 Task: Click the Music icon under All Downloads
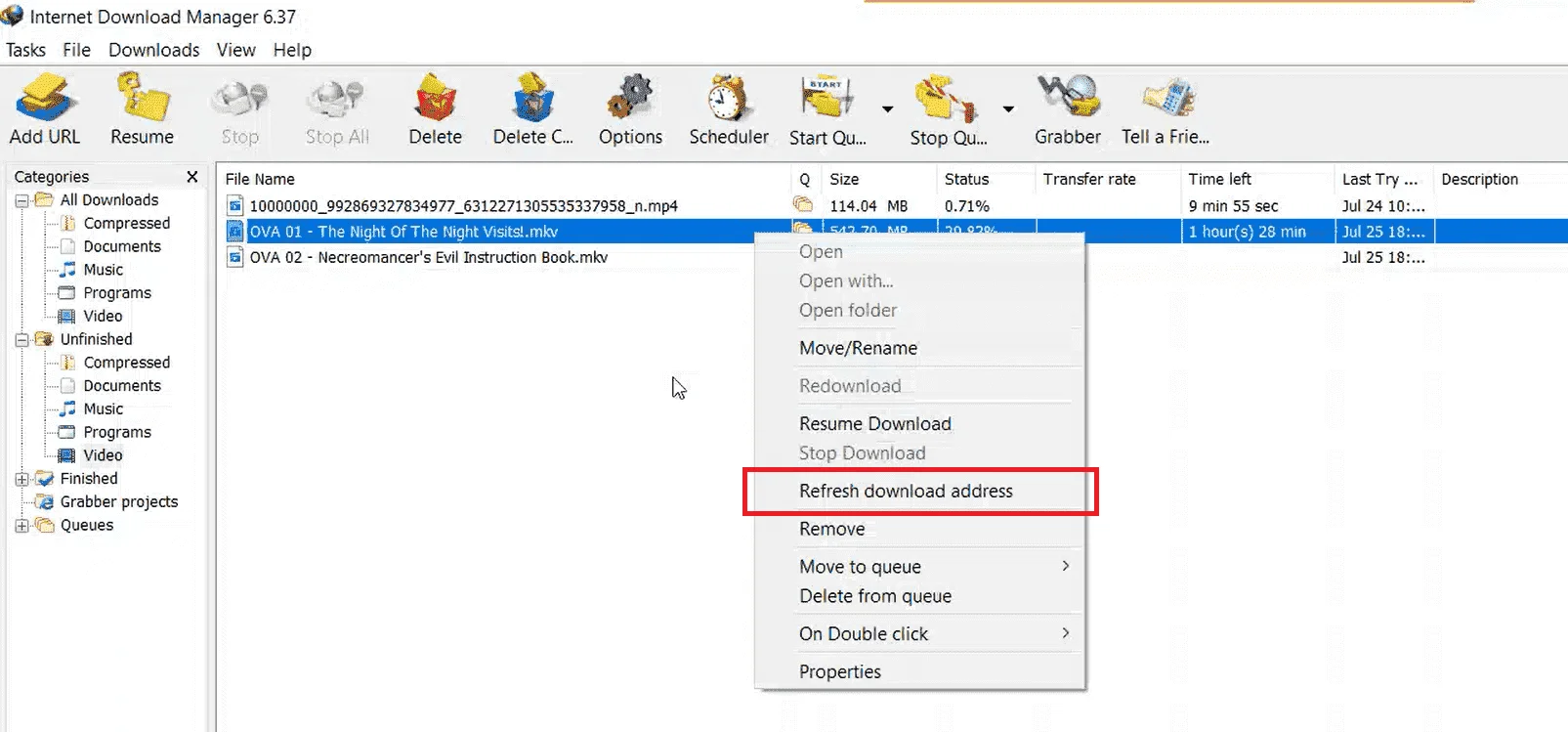(67, 270)
